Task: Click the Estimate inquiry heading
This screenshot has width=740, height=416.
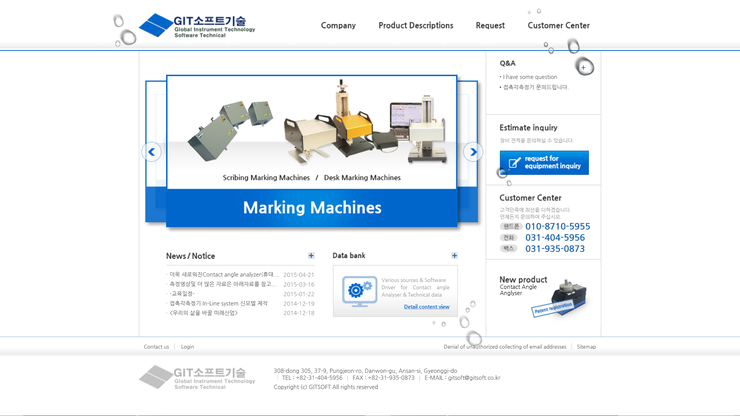Action: [x=528, y=127]
